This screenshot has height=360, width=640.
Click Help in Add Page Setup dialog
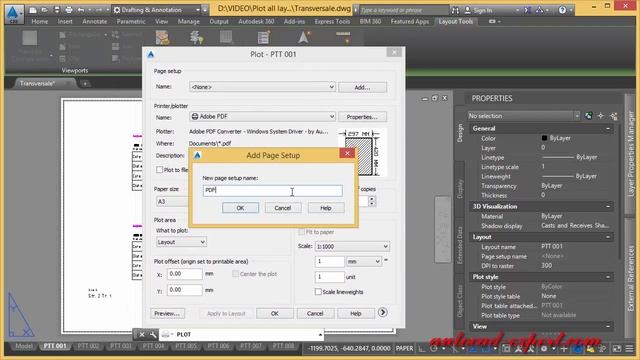coord(325,208)
